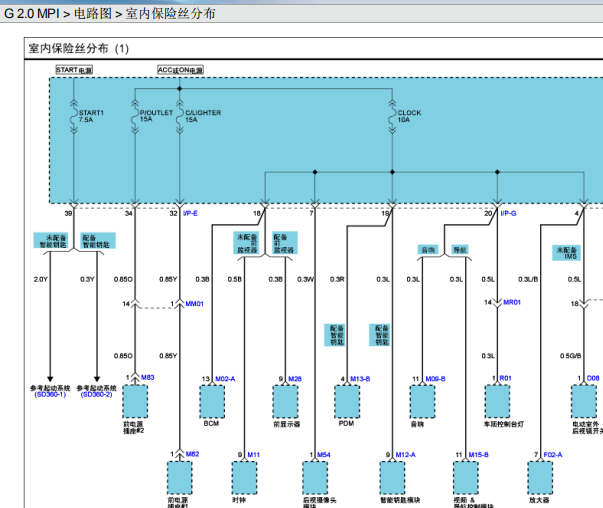Open connector M83 link
The height and width of the screenshot is (508, 603).
point(148,378)
